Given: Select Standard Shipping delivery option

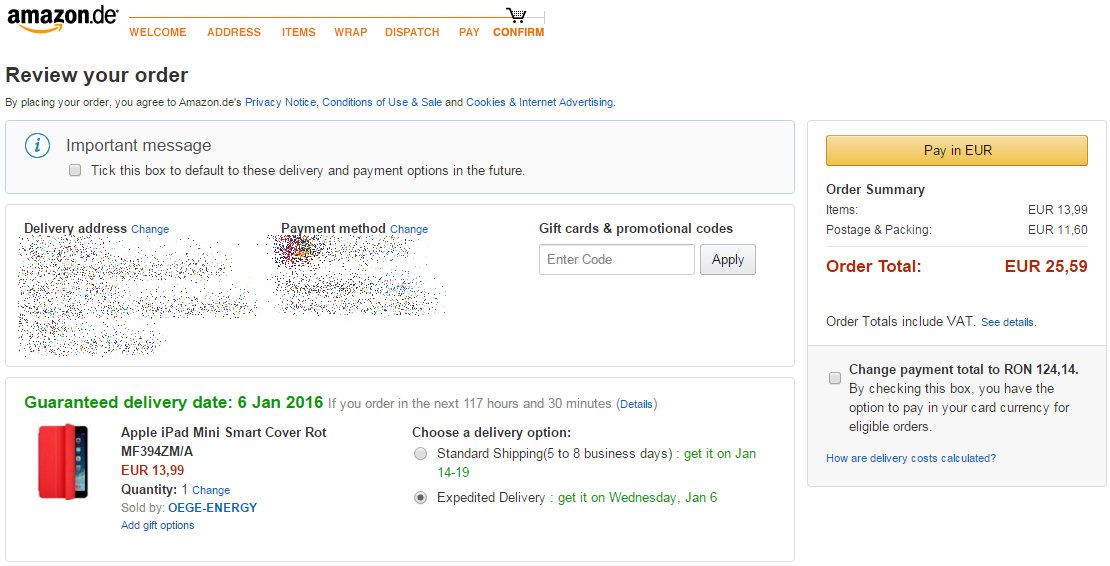Looking at the screenshot, I should [420, 454].
